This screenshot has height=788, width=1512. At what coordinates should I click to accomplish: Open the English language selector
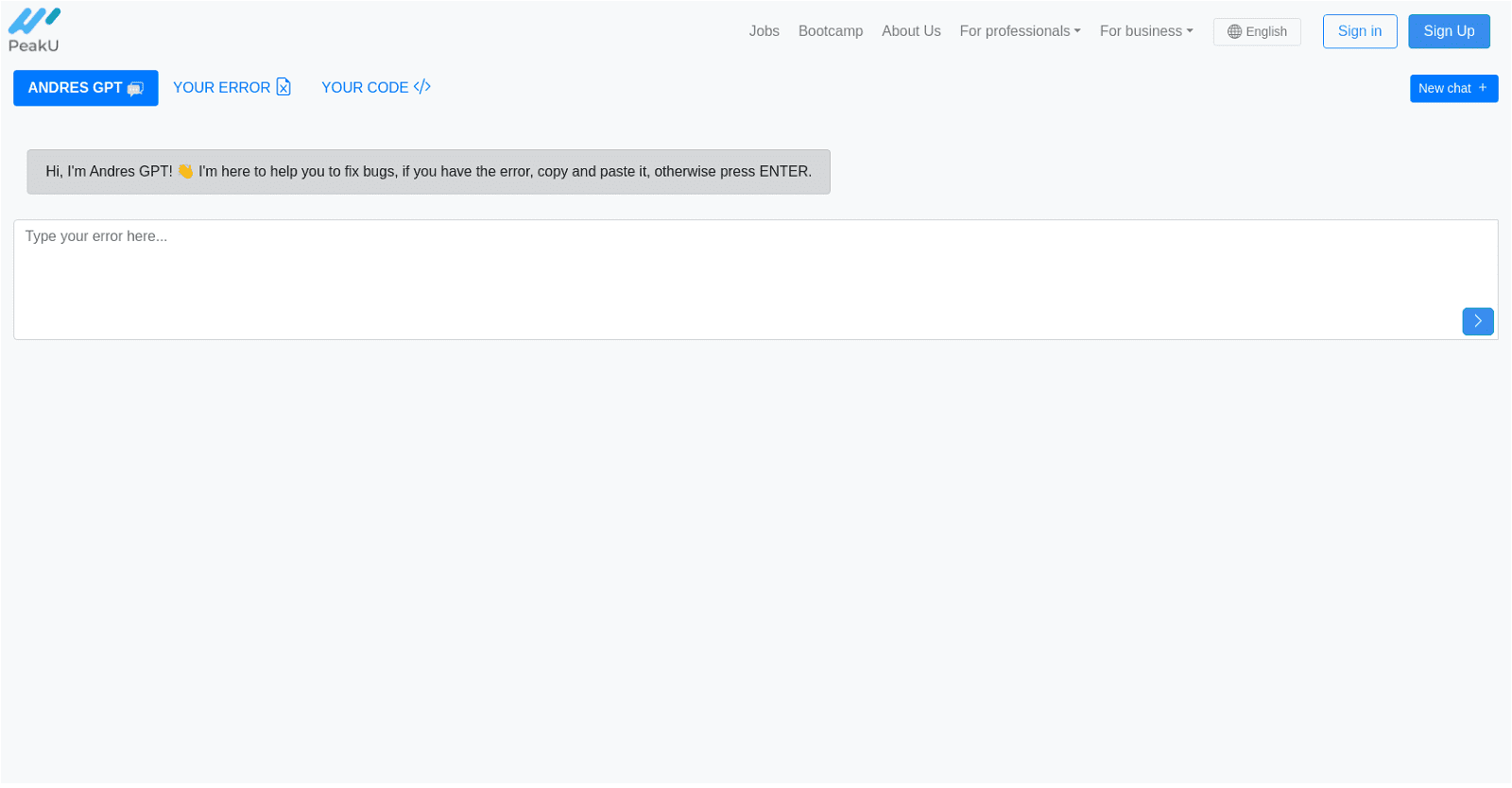point(1256,31)
